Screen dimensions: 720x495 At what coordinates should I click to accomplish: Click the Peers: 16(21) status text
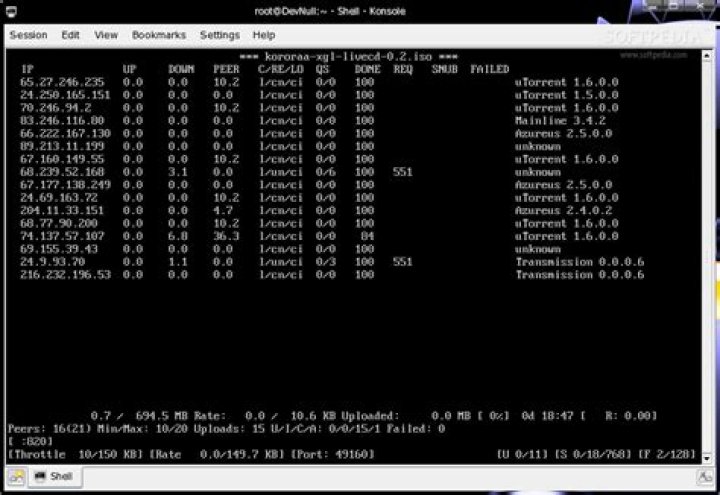click(50, 429)
